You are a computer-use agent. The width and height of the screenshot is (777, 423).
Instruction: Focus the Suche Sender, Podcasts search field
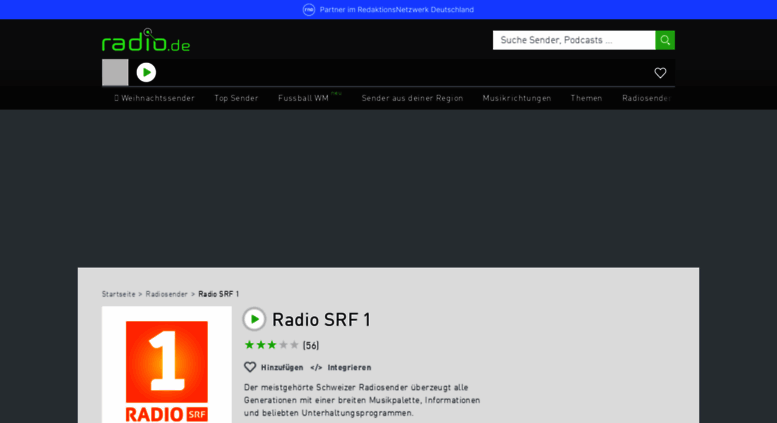(574, 40)
